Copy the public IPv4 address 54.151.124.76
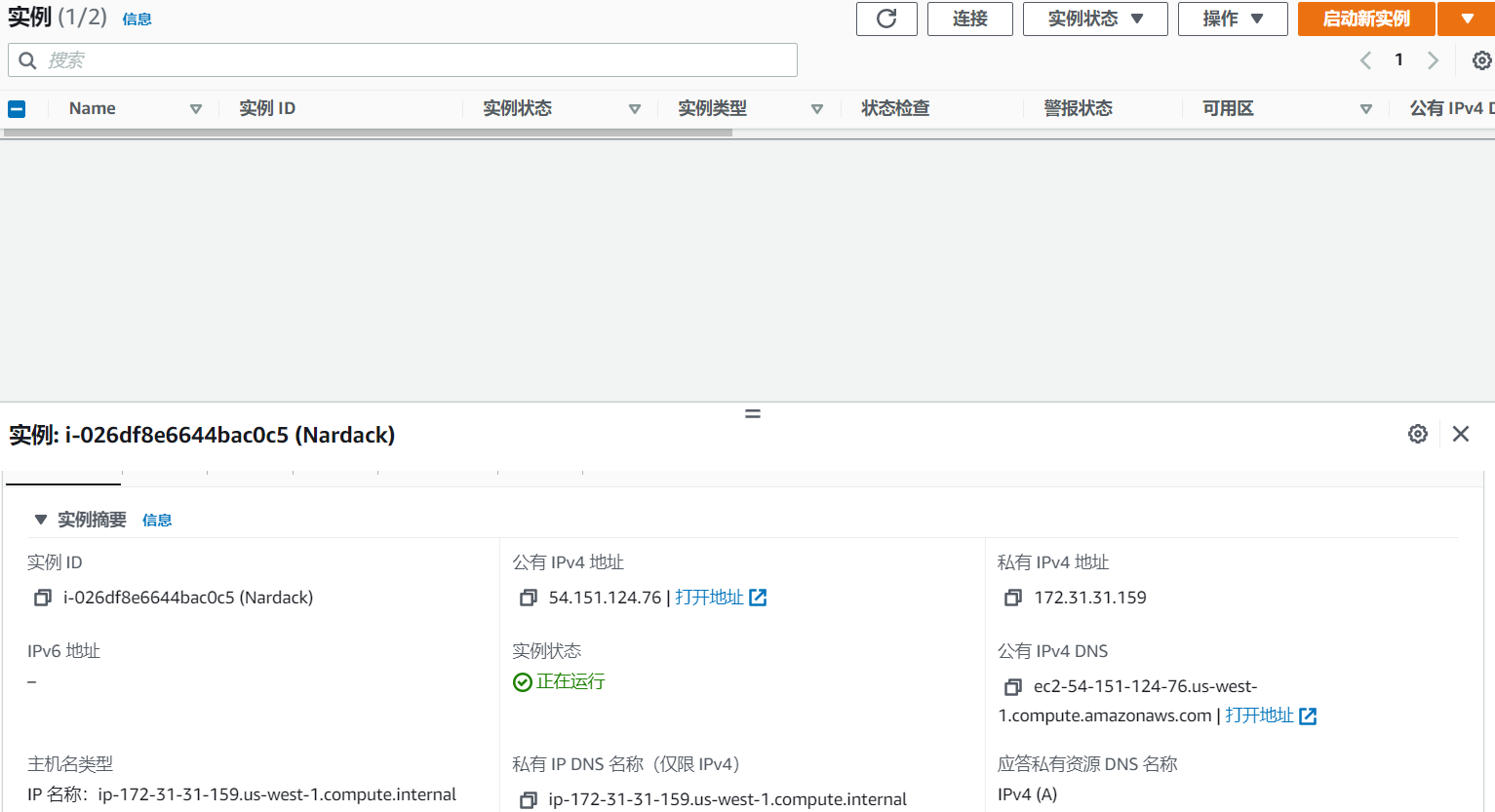This screenshot has width=1495, height=812. click(529, 598)
